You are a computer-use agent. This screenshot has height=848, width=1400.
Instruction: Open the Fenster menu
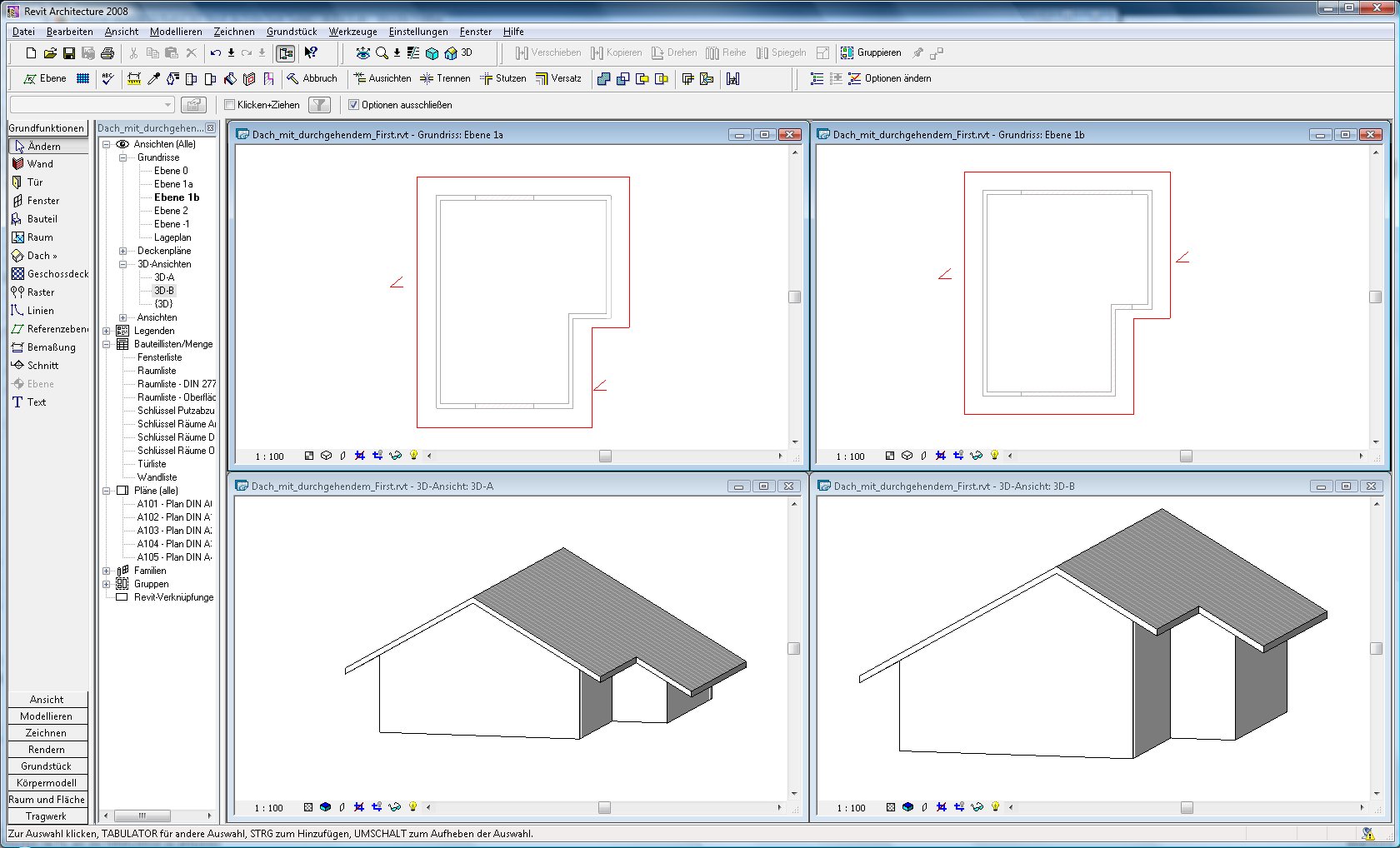pyautogui.click(x=476, y=32)
